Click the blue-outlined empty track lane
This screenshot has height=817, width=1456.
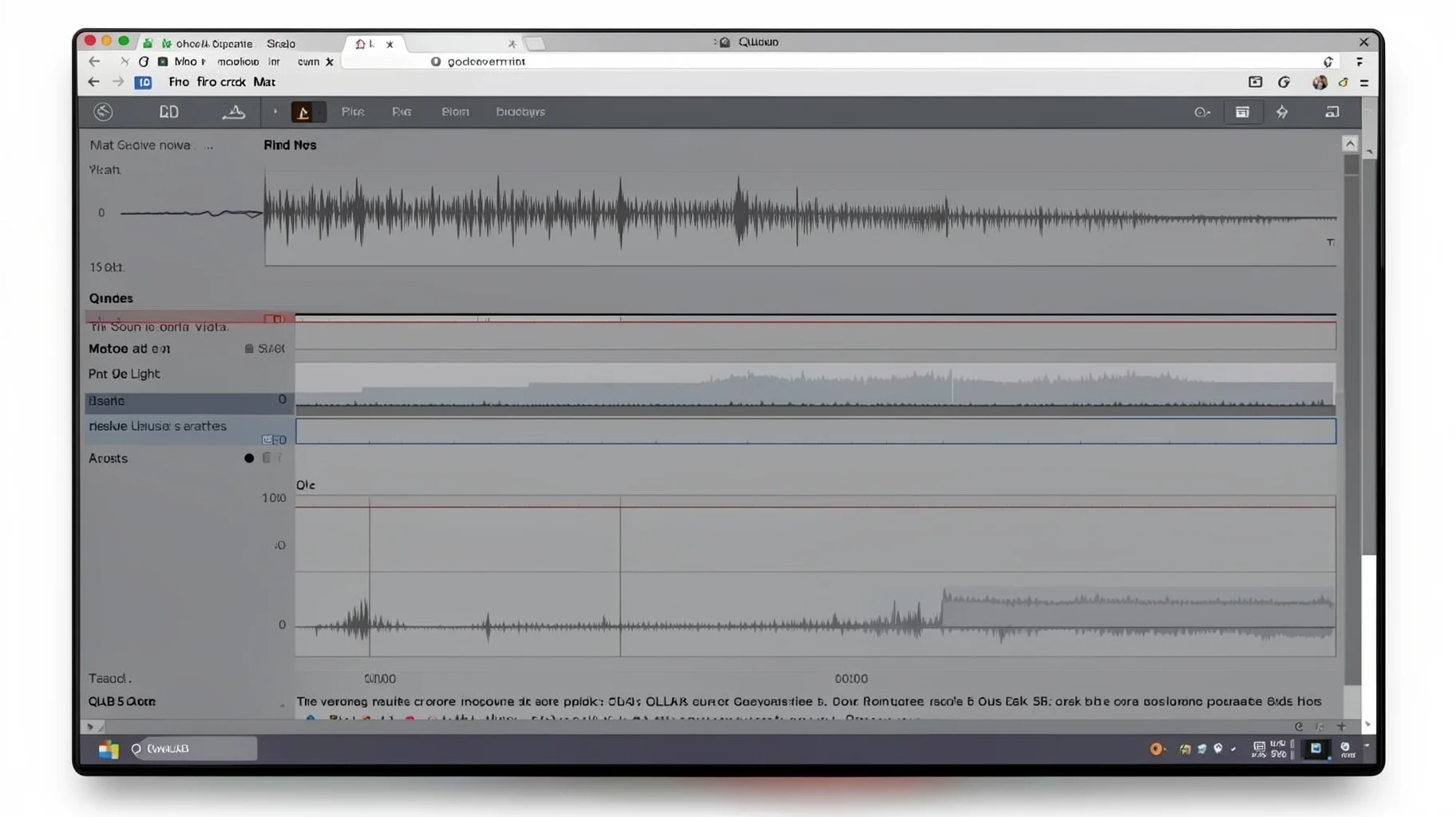point(815,431)
